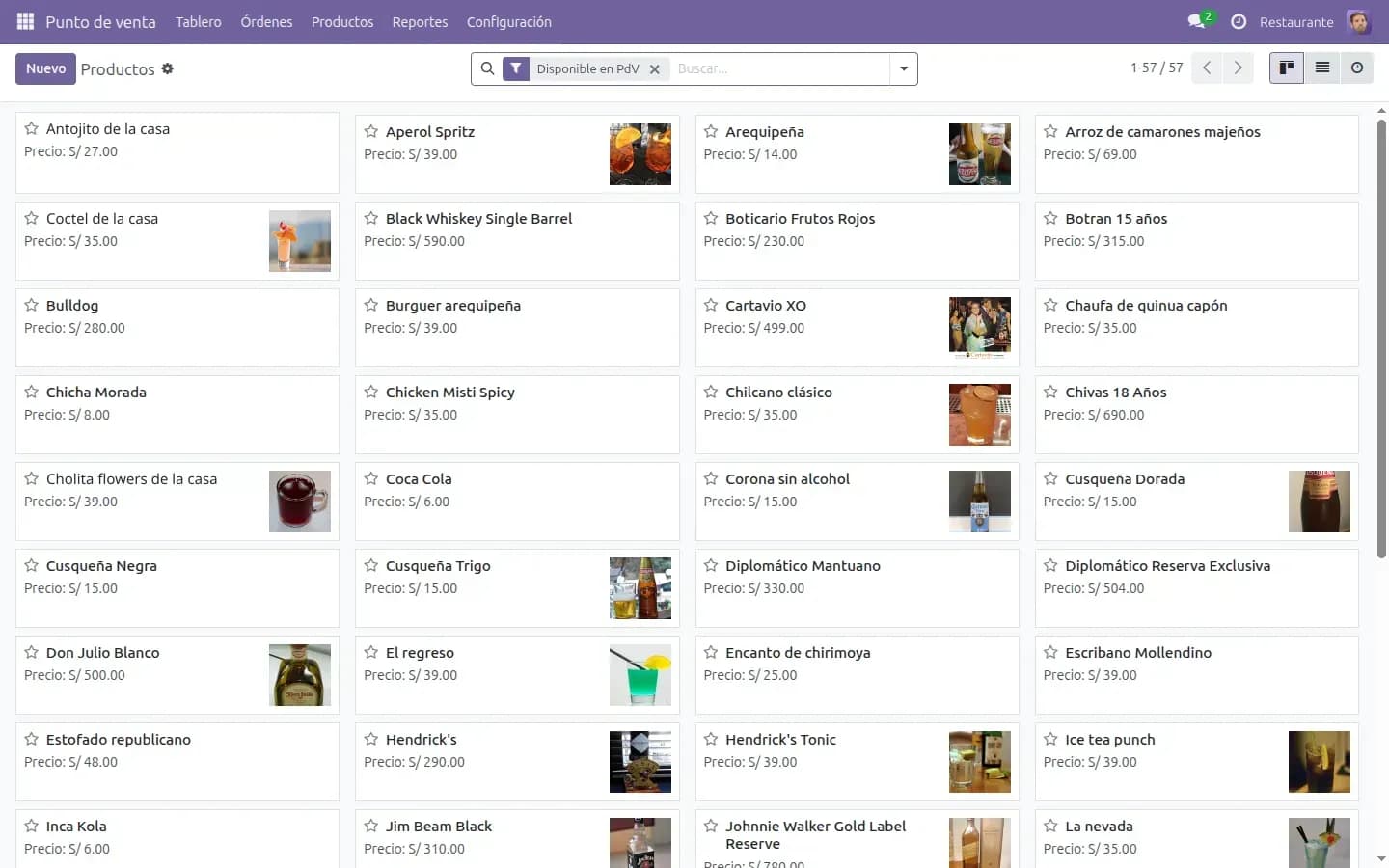The width and height of the screenshot is (1389, 868).
Task: Mark Chicha Morada as favorite
Action: click(x=32, y=392)
